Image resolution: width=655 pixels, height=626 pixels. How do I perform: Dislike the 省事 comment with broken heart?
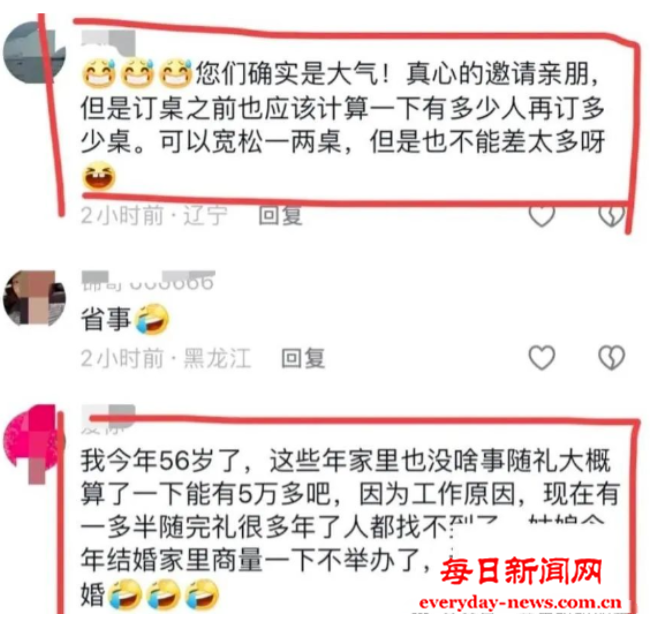611,358
